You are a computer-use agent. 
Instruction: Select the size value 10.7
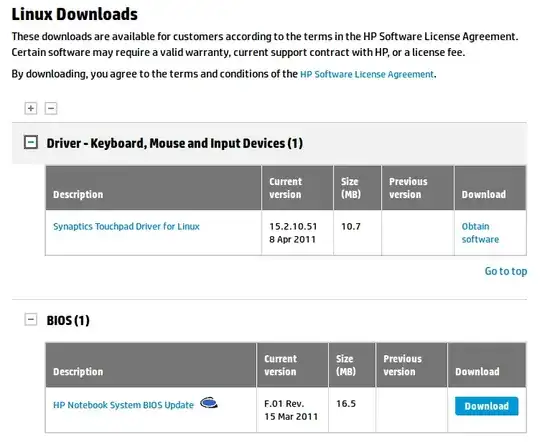point(351,226)
